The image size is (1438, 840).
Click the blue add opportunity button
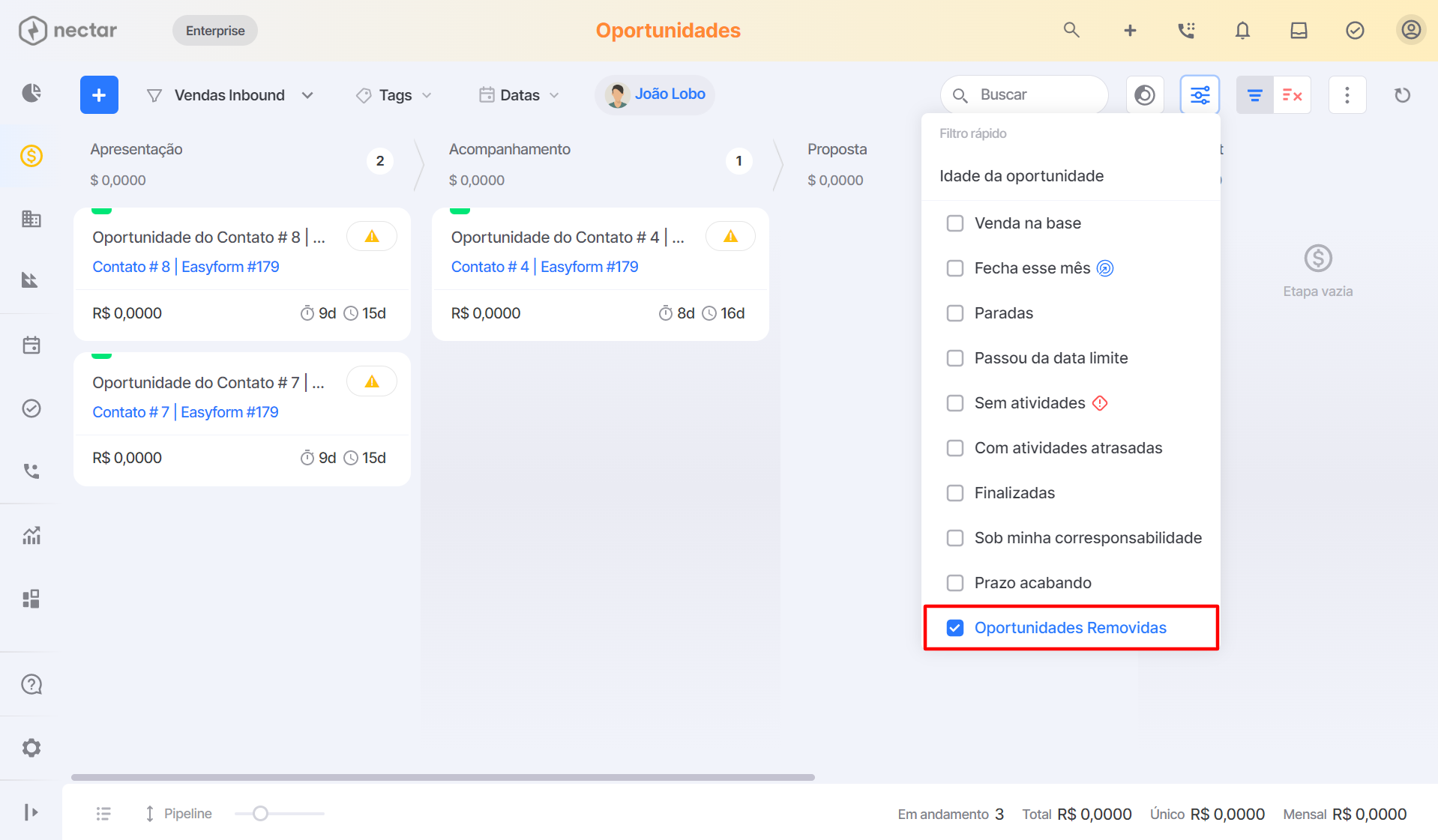pyautogui.click(x=99, y=95)
